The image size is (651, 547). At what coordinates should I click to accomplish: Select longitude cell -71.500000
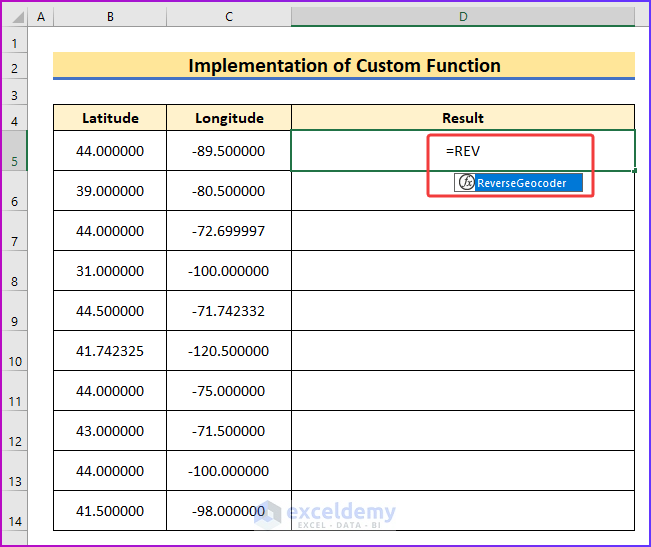pyautogui.click(x=229, y=430)
